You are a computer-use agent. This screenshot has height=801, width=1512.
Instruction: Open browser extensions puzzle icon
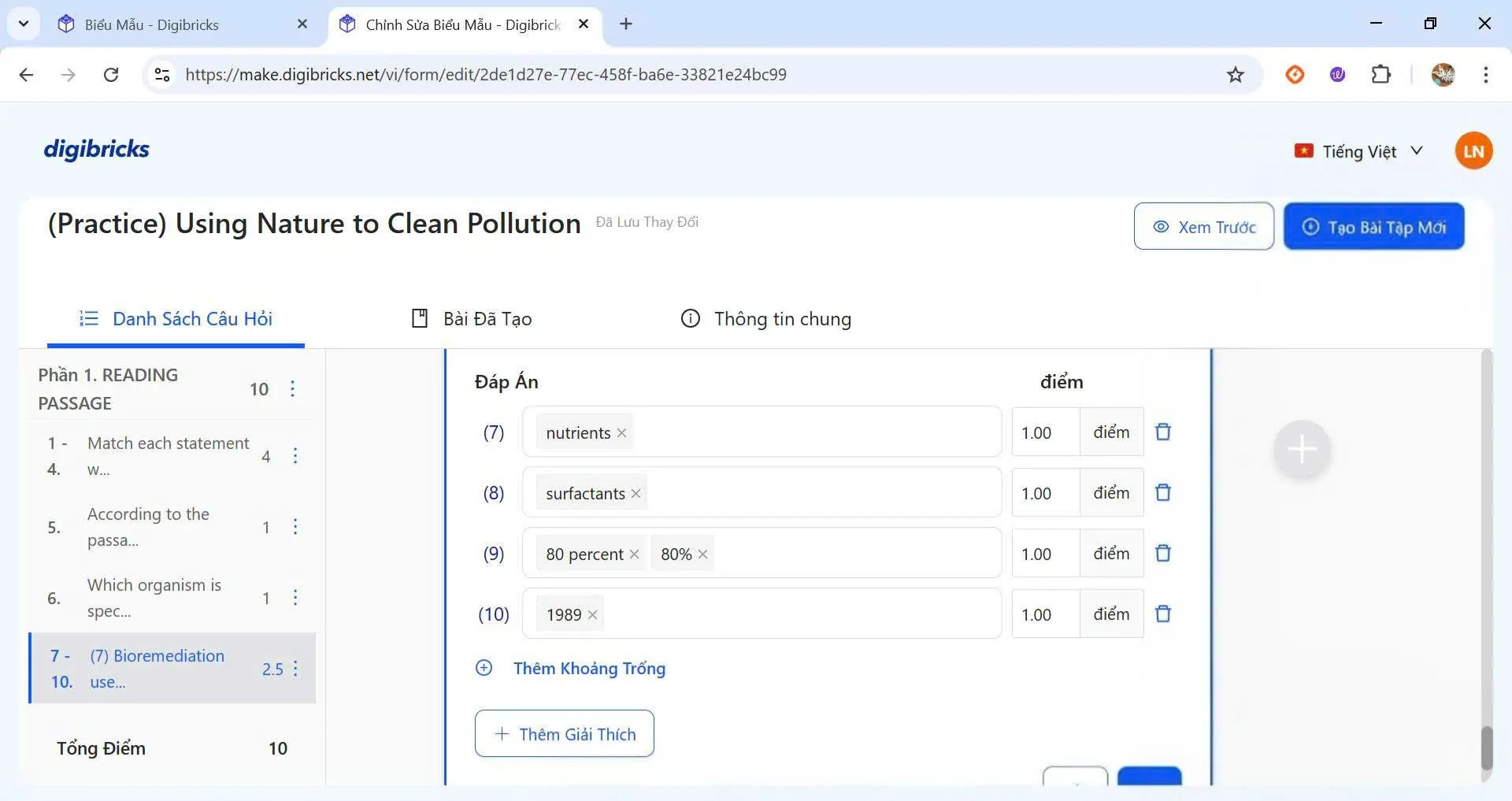pos(1380,75)
